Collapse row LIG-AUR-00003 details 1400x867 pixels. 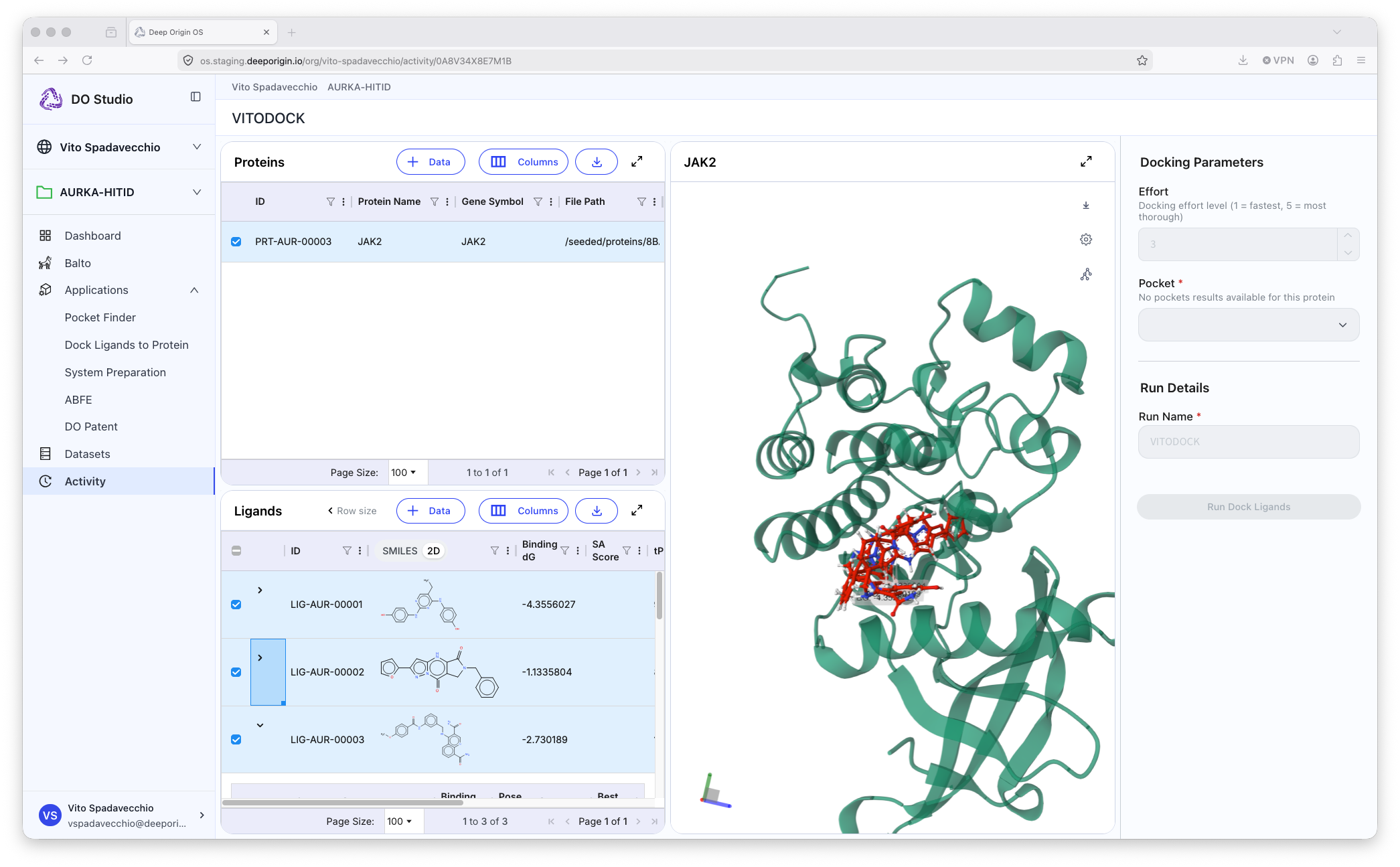tap(260, 725)
